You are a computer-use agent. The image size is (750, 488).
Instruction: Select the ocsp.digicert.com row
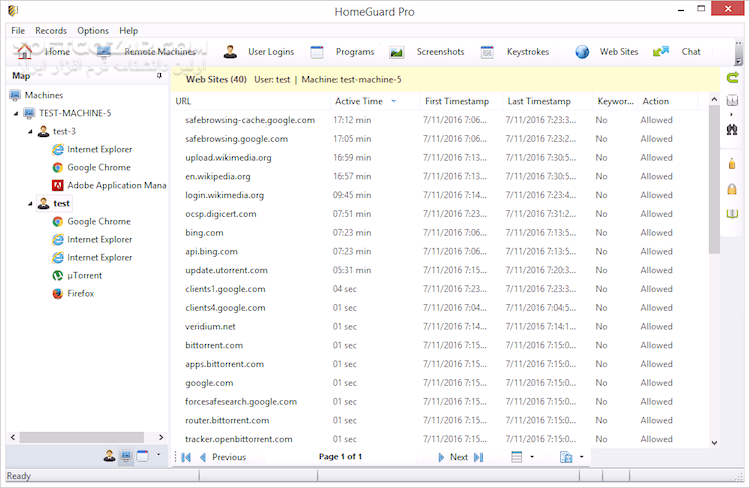click(x=439, y=214)
